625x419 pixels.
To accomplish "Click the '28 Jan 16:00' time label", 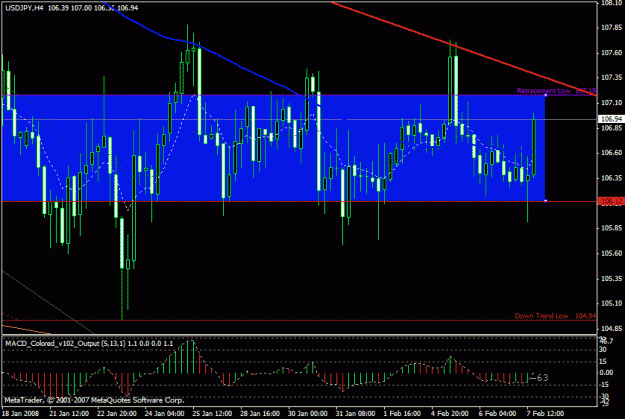I will 260,413.
